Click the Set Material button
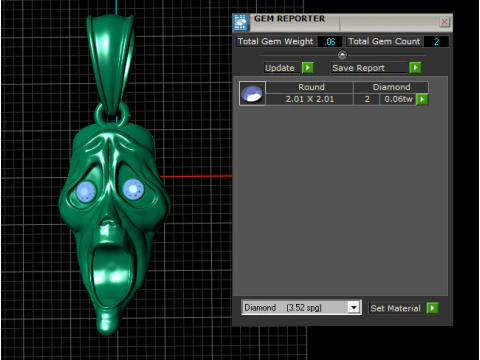This screenshot has width=480, height=360. (396, 308)
